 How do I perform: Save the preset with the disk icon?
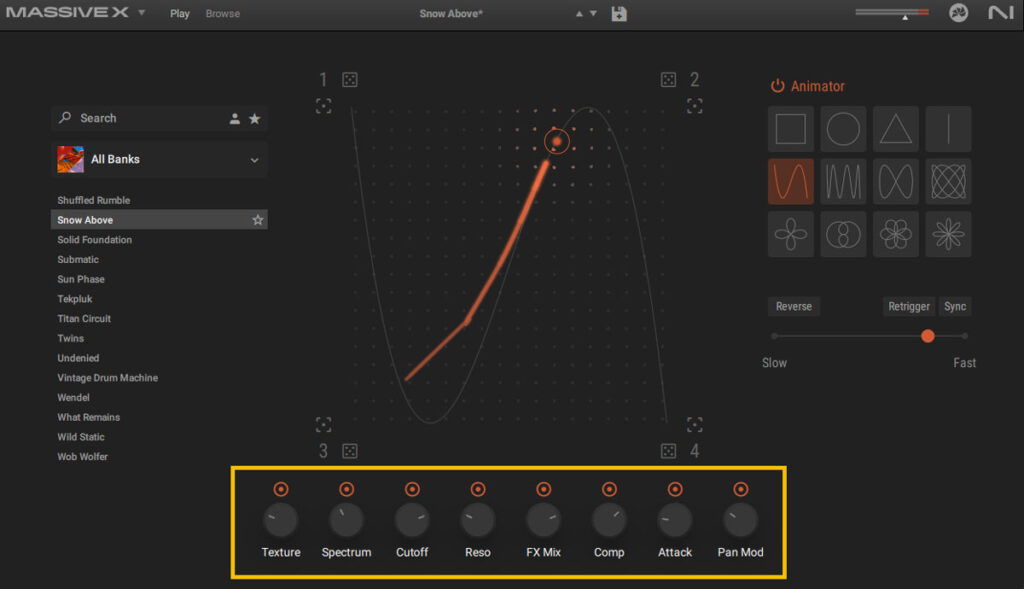coord(618,14)
